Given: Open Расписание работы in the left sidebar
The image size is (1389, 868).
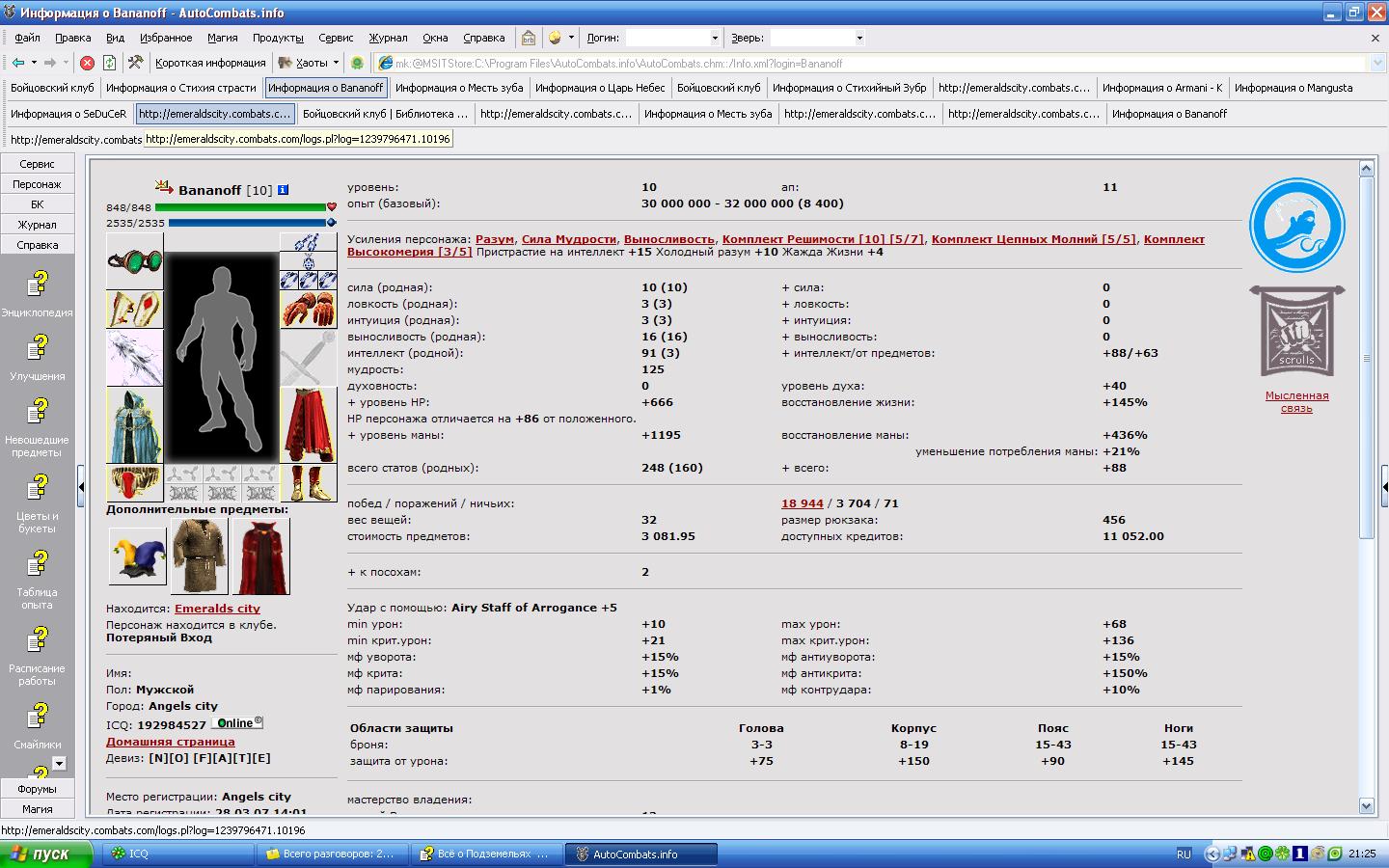Looking at the screenshot, I should coord(37,655).
